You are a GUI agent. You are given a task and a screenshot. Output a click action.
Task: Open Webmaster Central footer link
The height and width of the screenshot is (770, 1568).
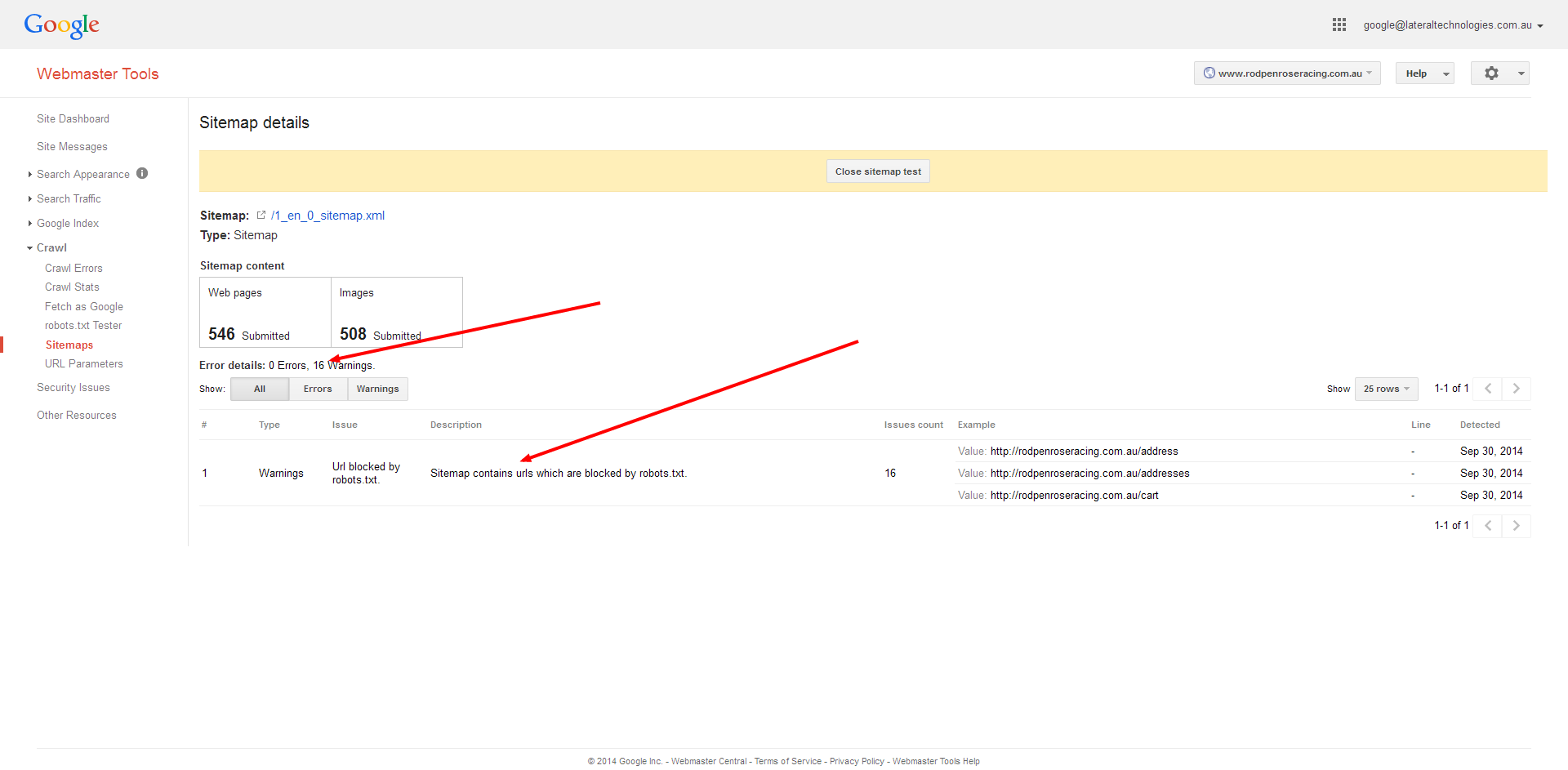coord(709,761)
